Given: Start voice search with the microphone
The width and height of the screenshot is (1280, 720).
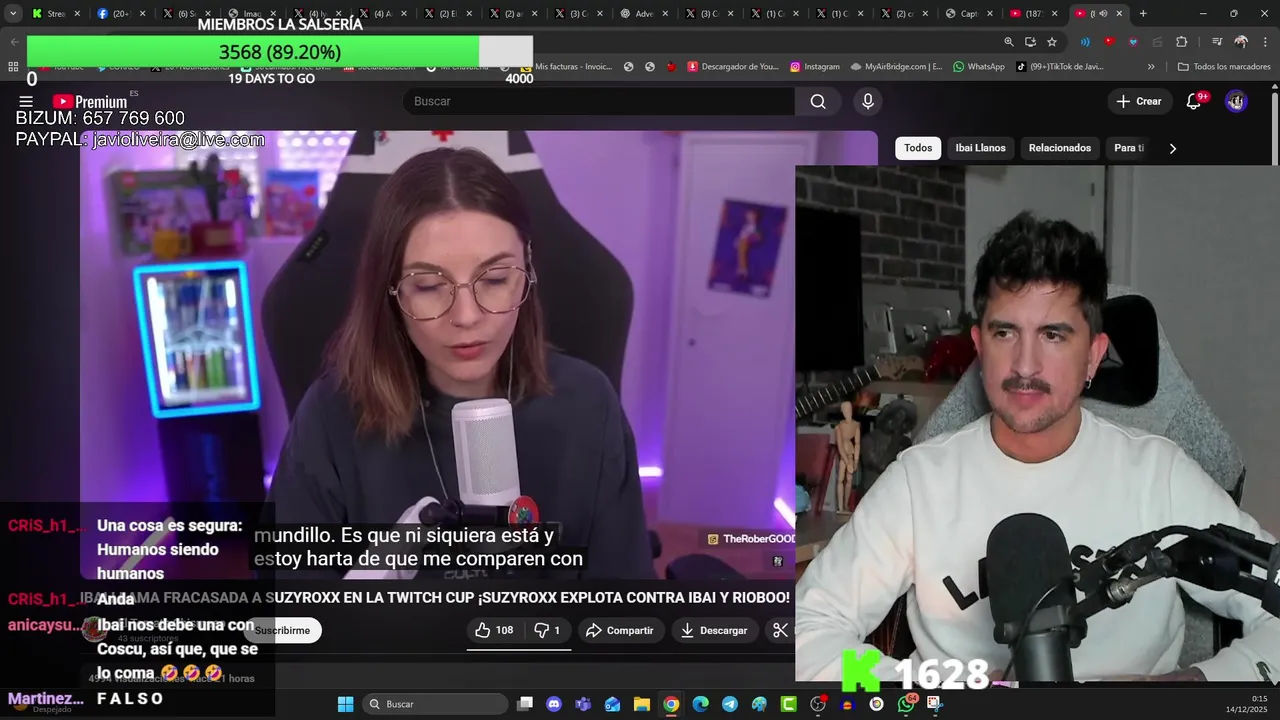Looking at the screenshot, I should [868, 101].
